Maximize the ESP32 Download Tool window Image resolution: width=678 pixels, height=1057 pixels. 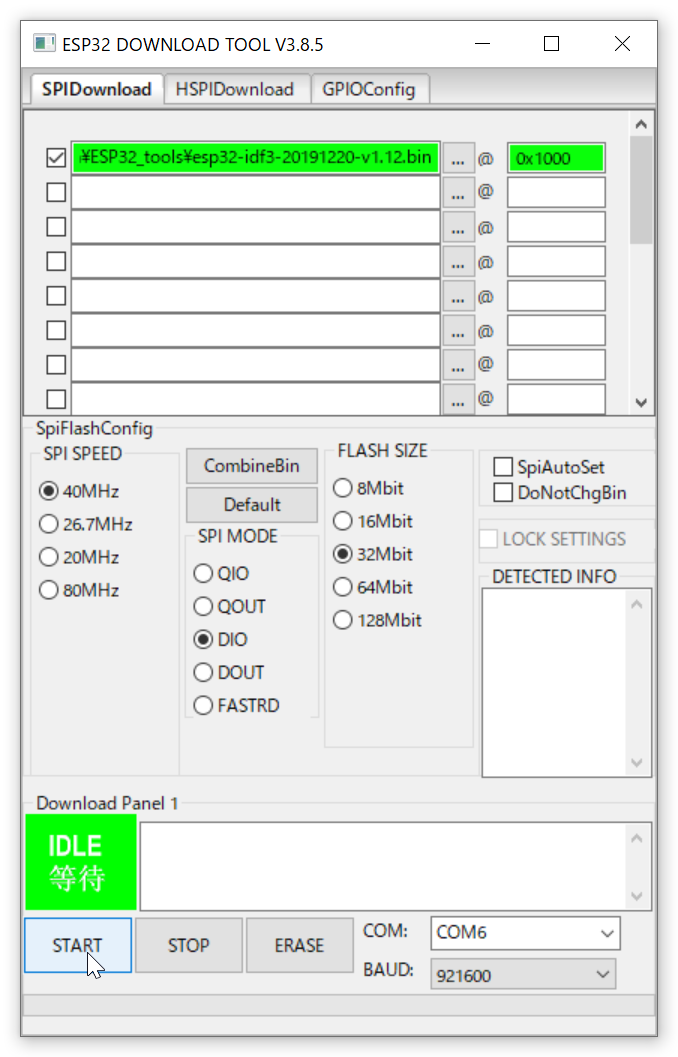[x=551, y=44]
